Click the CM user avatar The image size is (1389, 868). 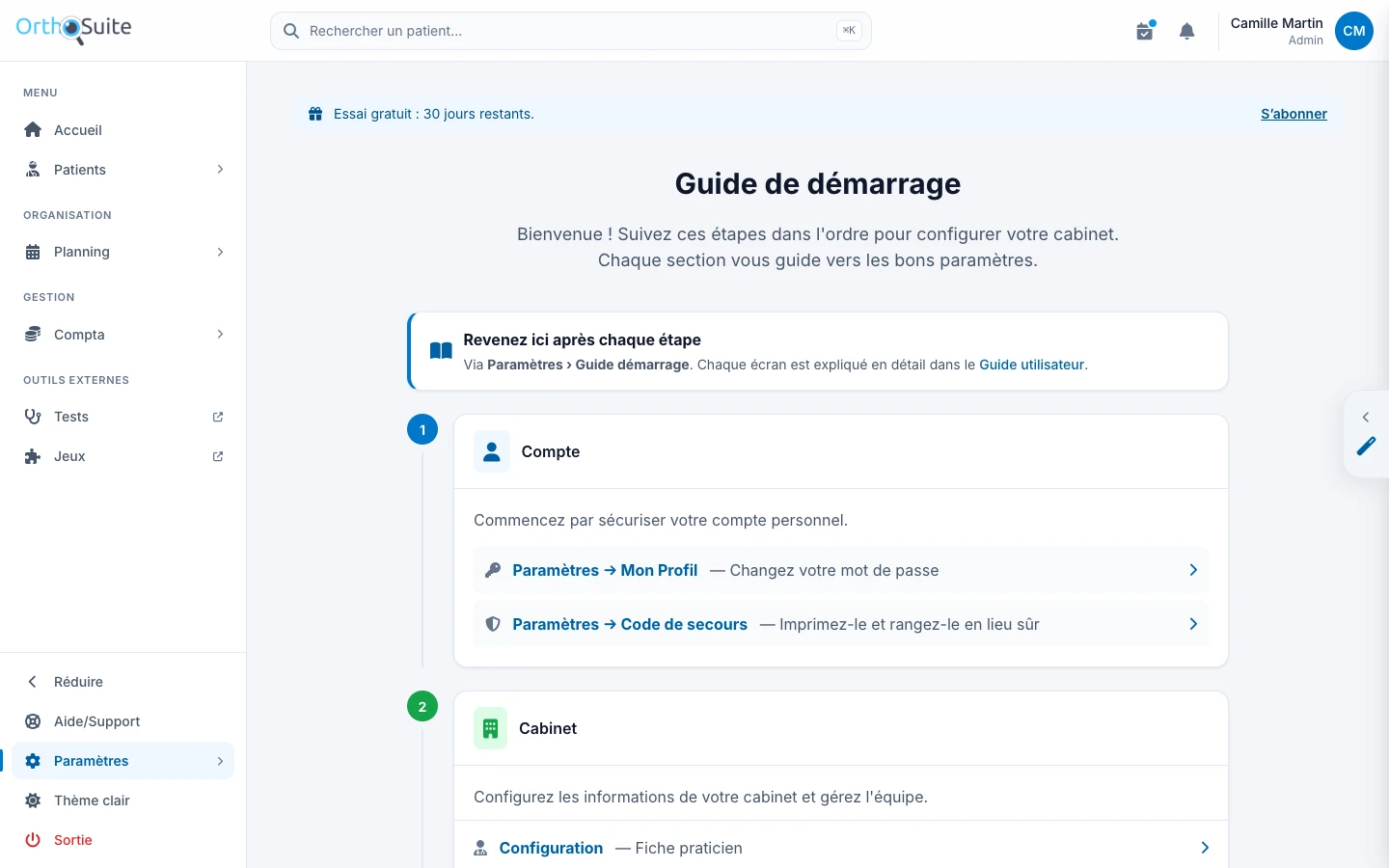1354,31
